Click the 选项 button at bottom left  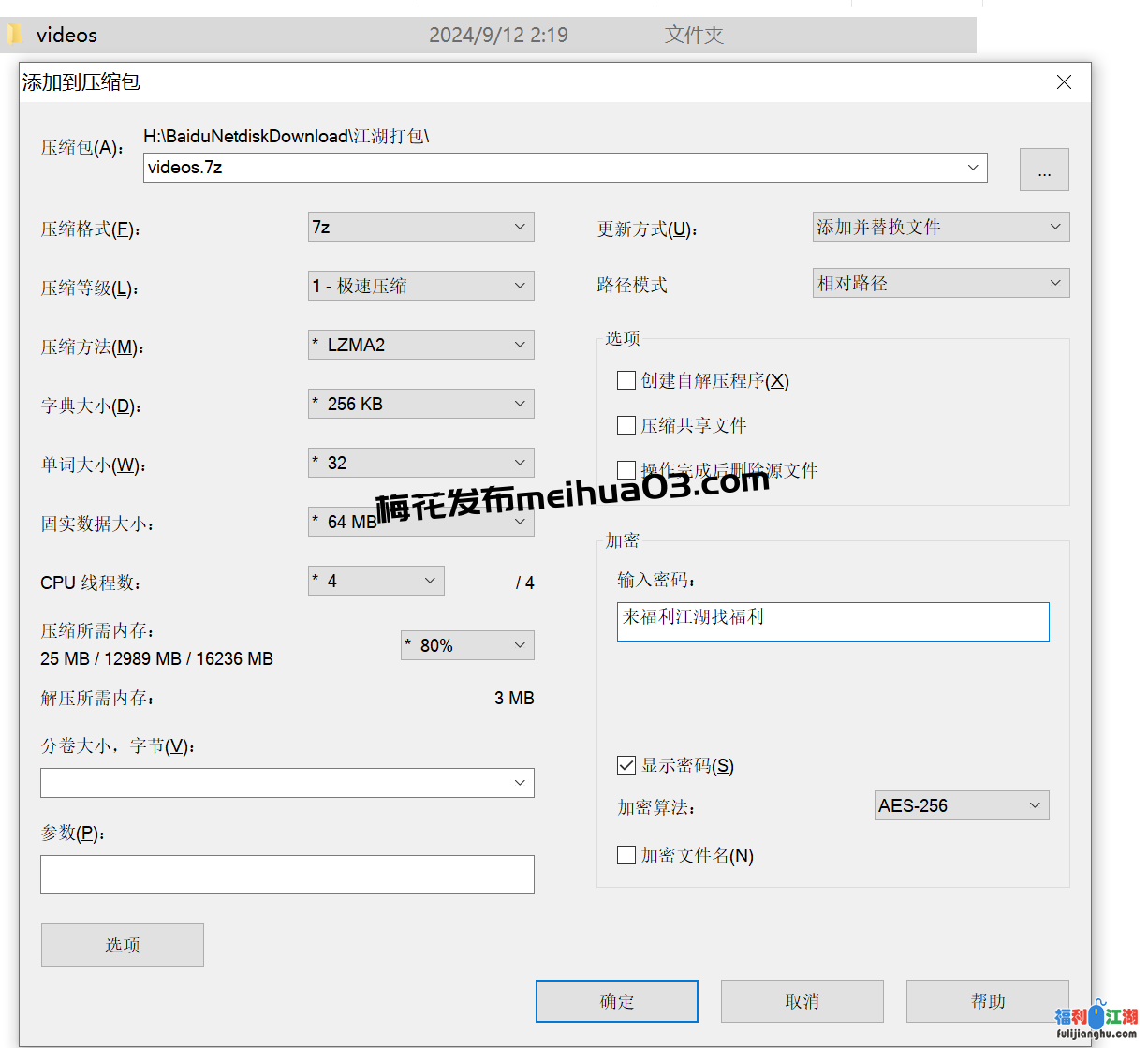(123, 945)
